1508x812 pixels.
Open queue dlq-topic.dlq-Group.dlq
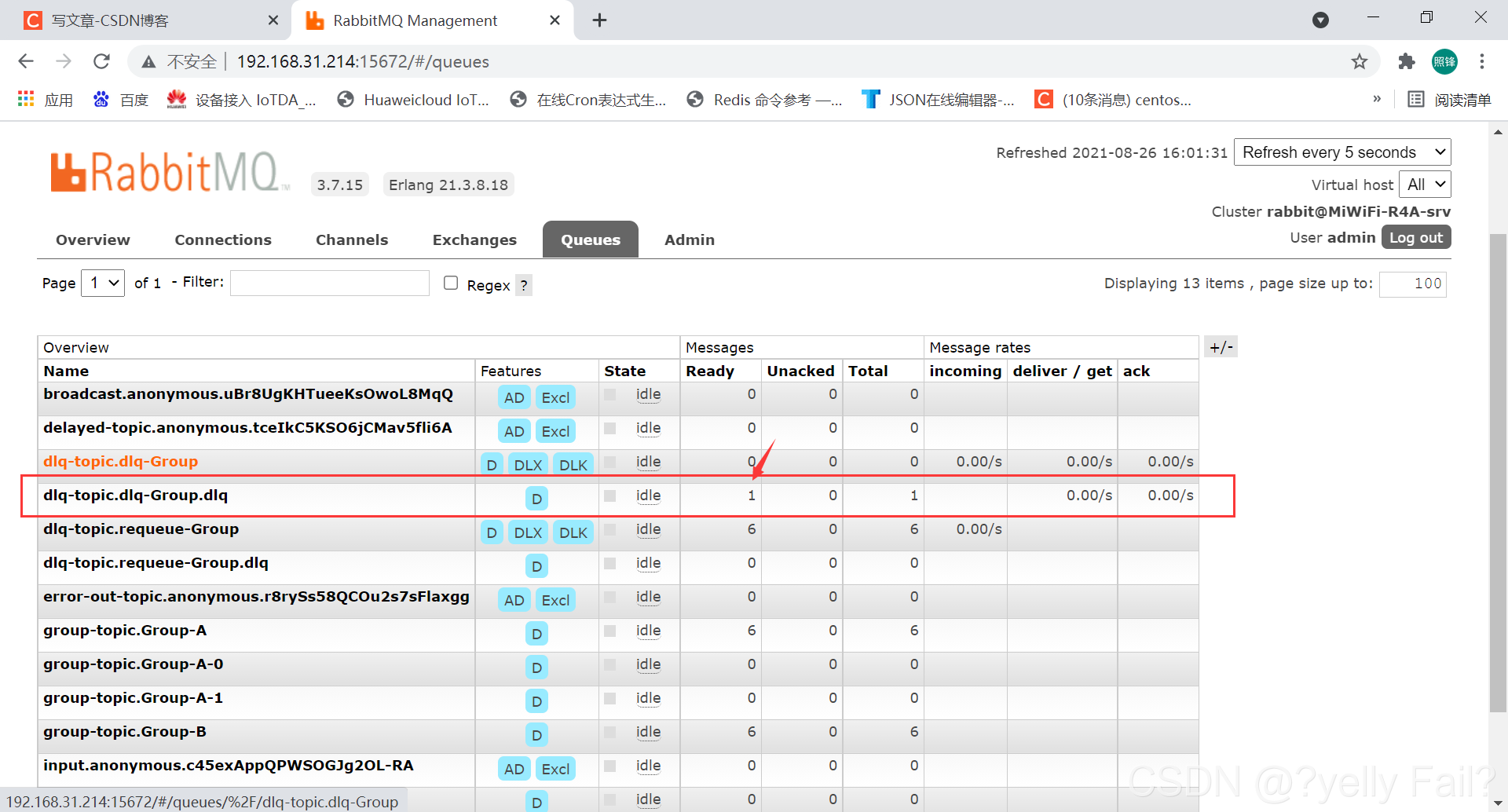(135, 496)
